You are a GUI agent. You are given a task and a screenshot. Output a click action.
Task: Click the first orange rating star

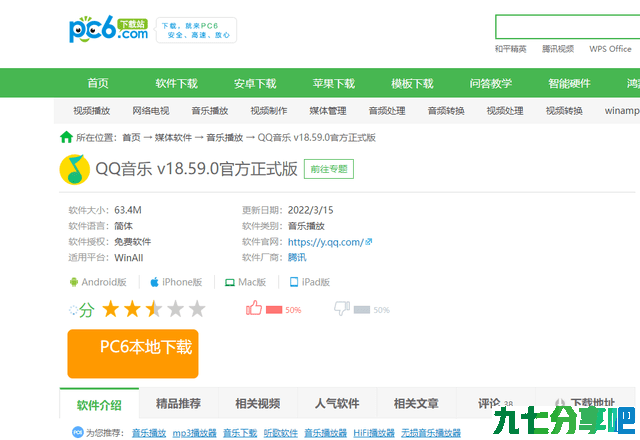coord(111,309)
